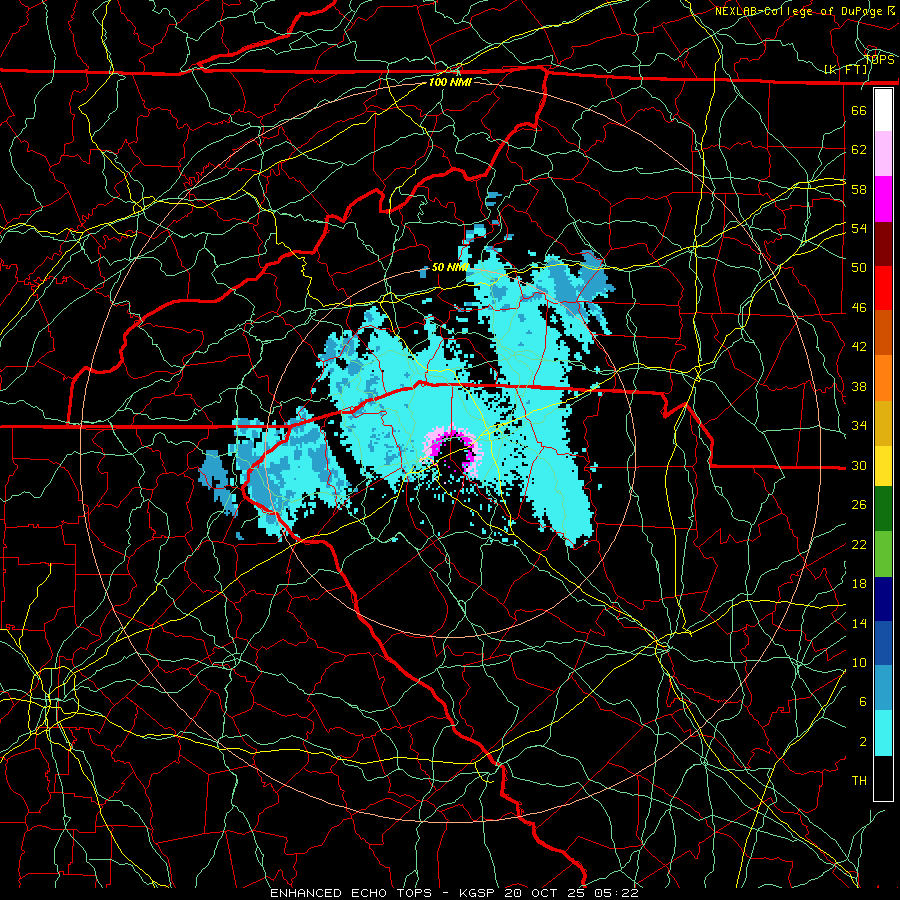Click the legend value "58"
Screen dimensions: 900x900
859,189
